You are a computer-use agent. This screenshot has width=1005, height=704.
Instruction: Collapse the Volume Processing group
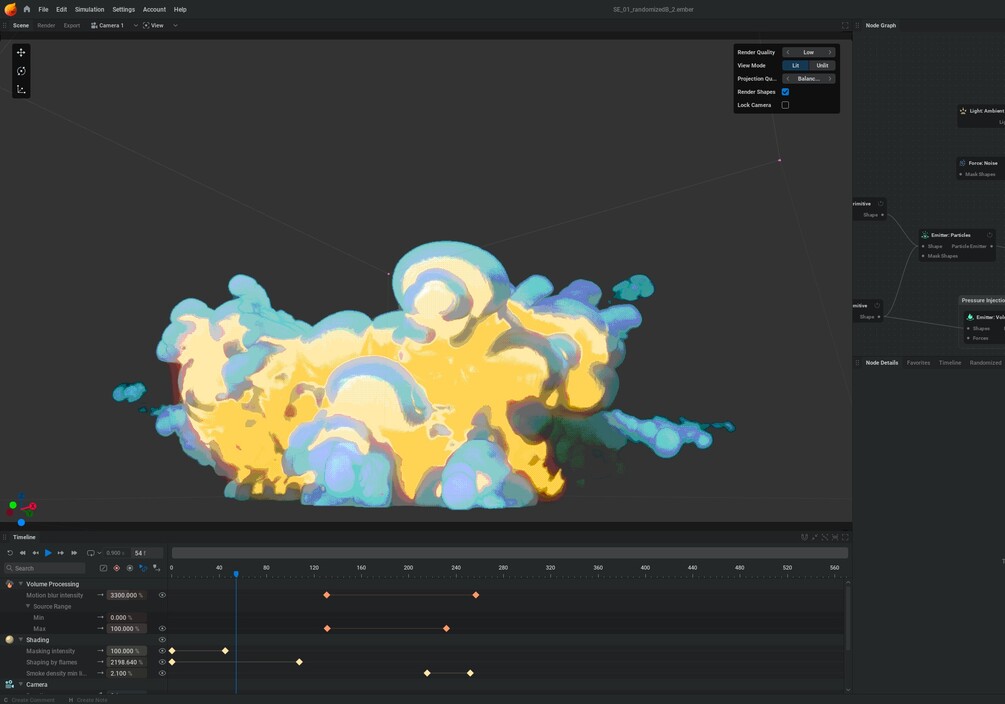tap(21, 584)
